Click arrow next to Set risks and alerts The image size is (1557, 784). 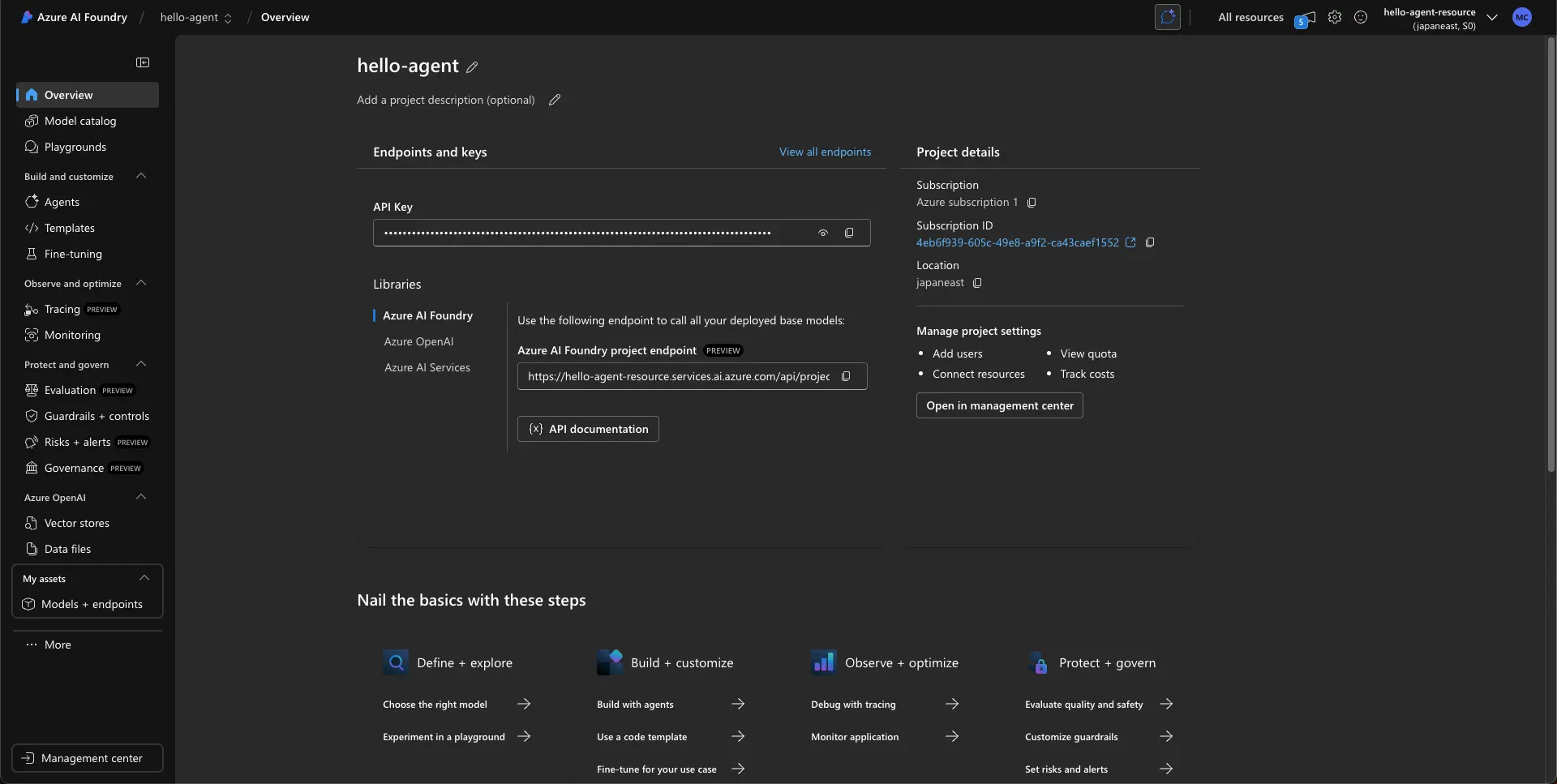[x=1166, y=769]
